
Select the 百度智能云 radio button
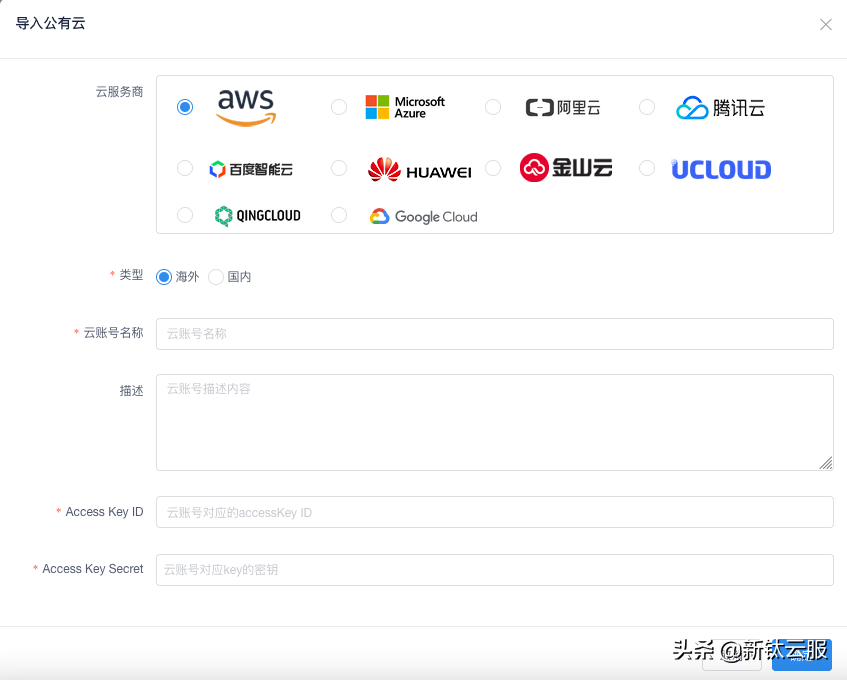click(x=185, y=168)
